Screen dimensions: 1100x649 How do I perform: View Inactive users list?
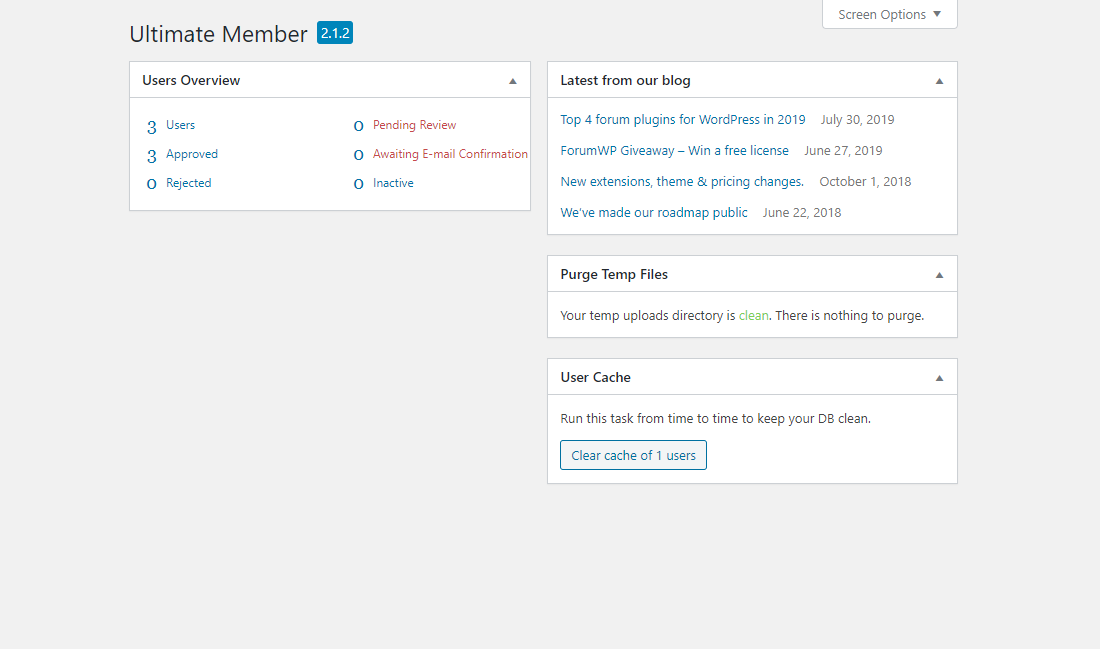point(393,183)
